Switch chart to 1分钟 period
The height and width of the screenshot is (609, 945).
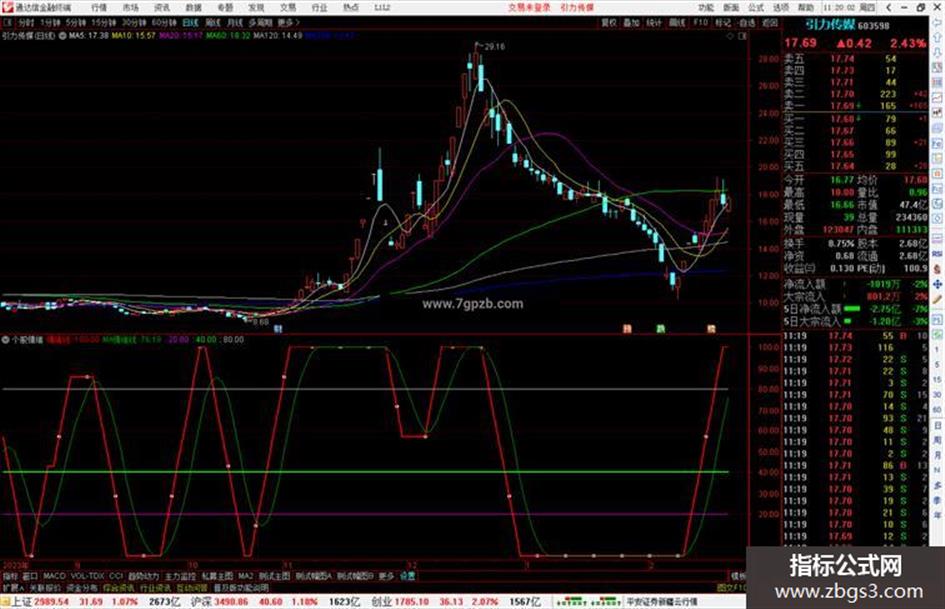point(50,22)
